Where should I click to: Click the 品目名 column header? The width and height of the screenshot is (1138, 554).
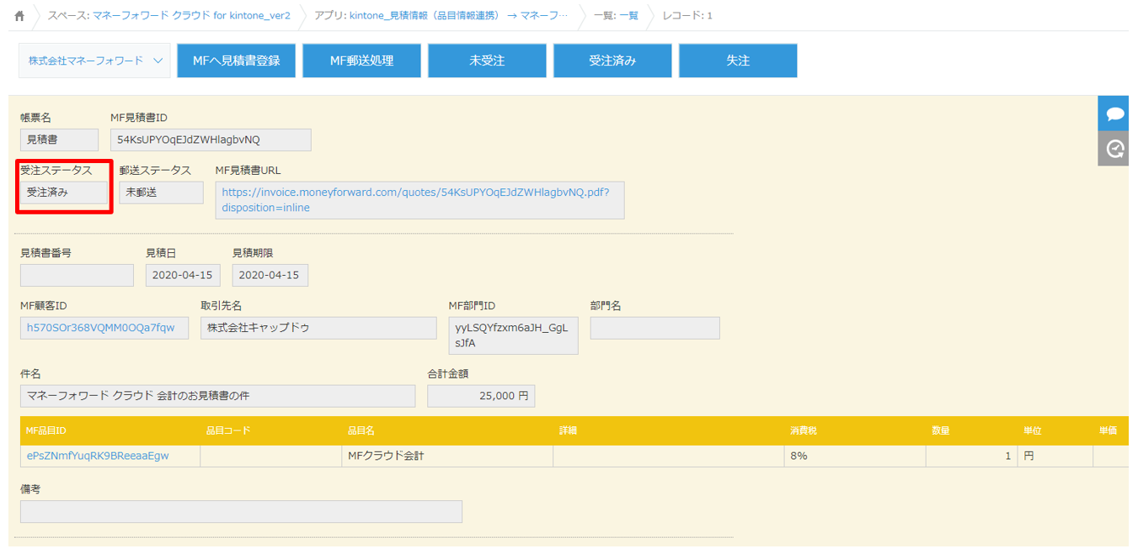click(x=447, y=431)
